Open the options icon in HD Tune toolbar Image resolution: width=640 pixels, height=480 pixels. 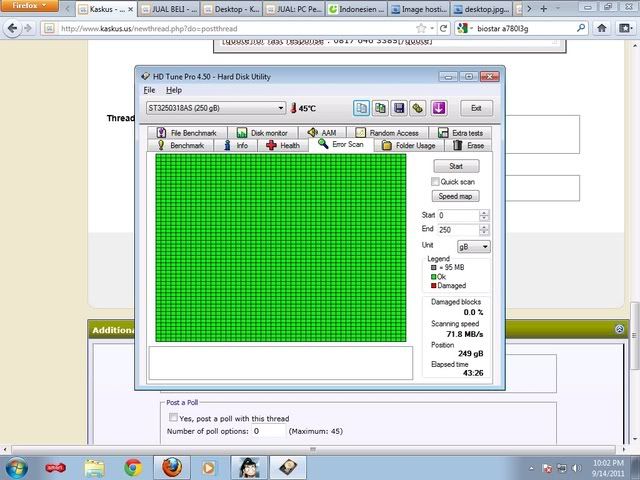pos(418,108)
